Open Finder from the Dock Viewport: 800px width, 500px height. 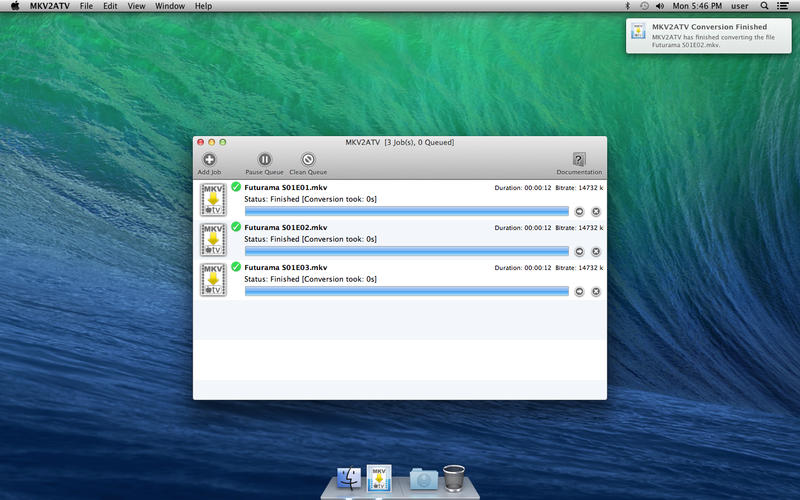(x=349, y=479)
